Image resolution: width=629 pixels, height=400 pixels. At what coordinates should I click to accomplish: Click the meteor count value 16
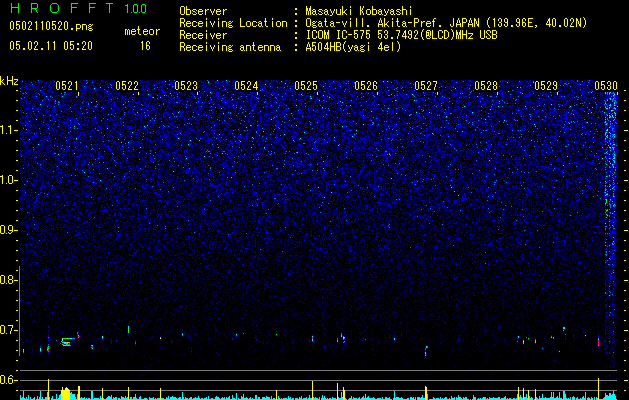click(x=145, y=46)
